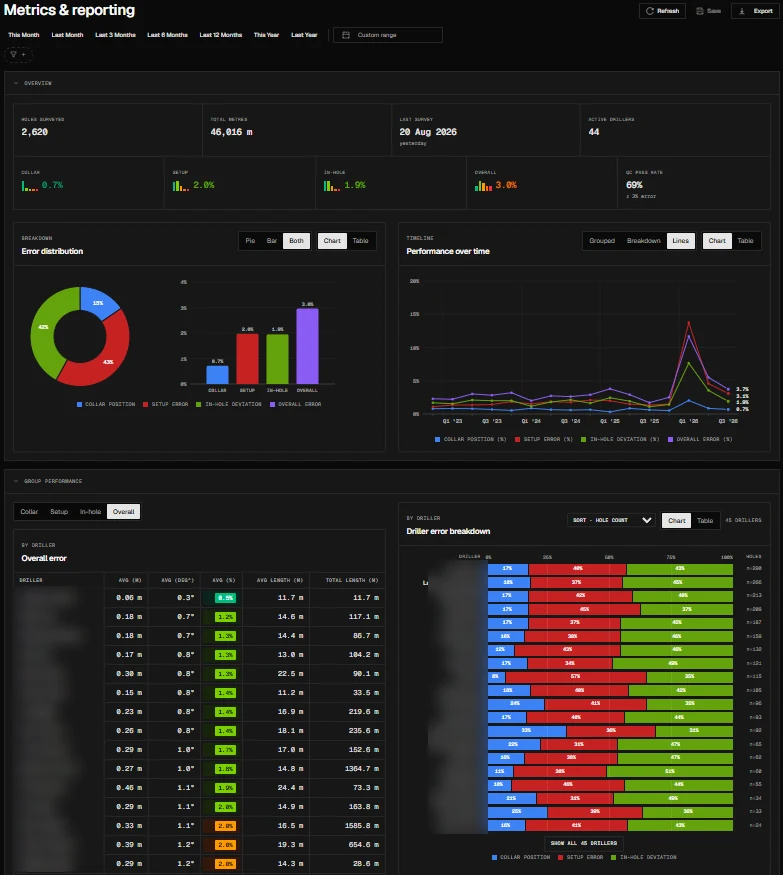
Task: Sort table by Avg (deg°) column
Action: point(177,580)
